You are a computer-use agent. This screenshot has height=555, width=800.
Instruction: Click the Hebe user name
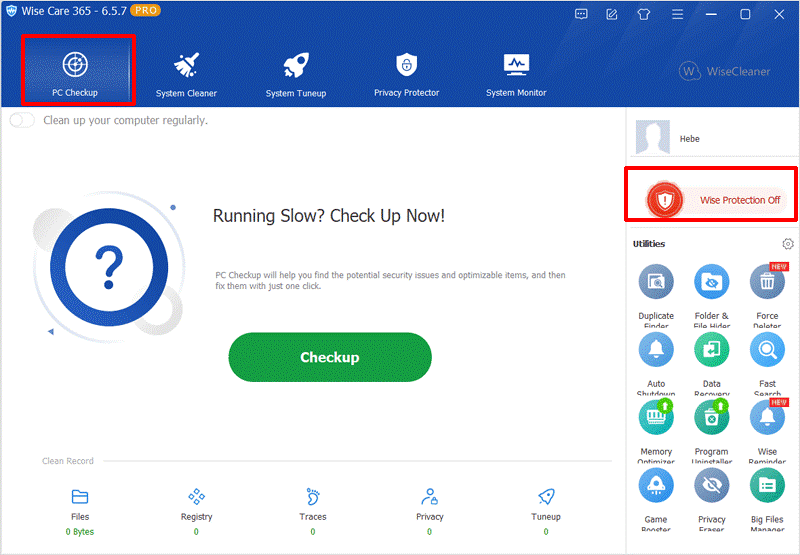click(x=689, y=139)
